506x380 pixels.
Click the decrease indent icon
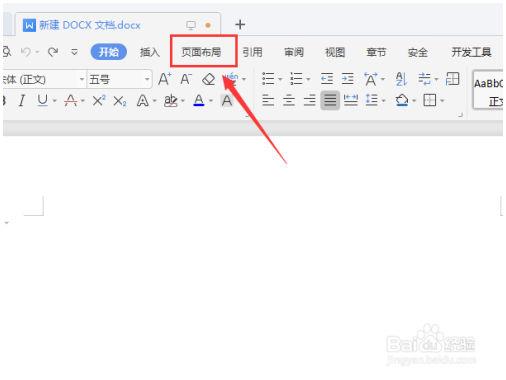tap(327, 79)
